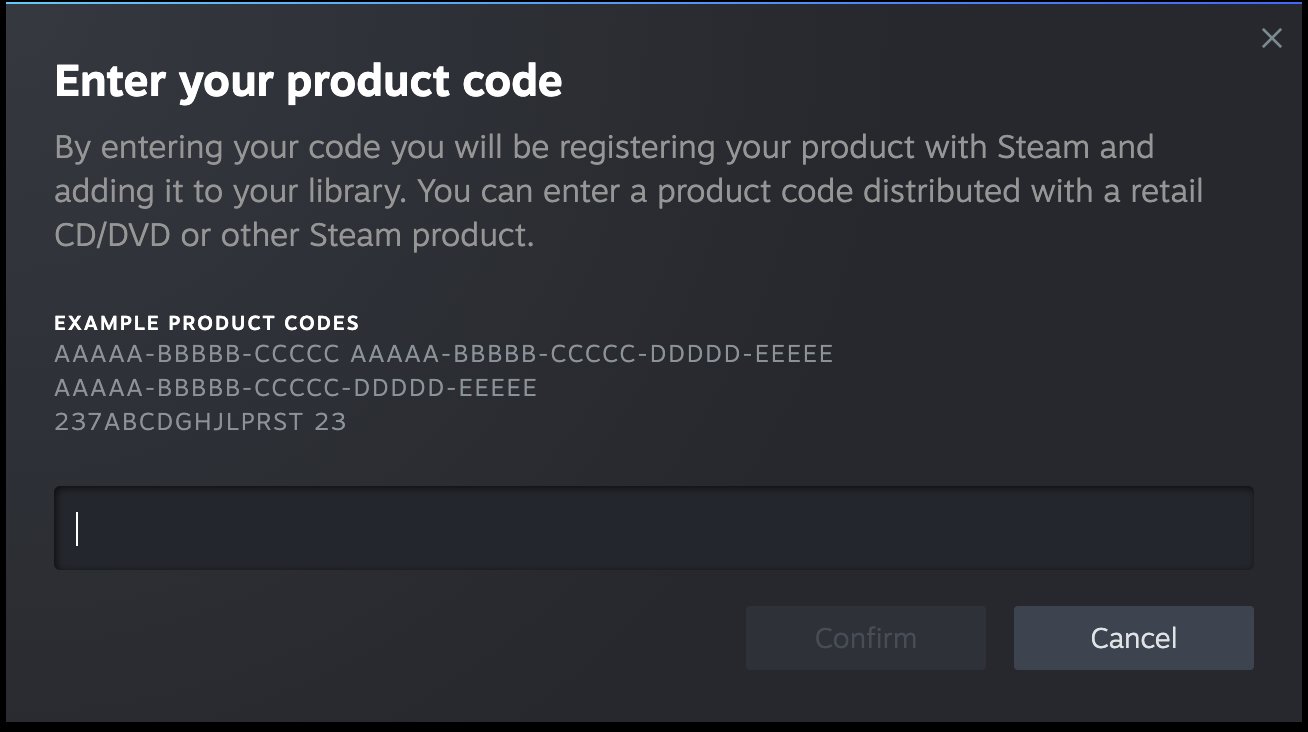1308x732 pixels.
Task: Click the trailing "23" after 237ABCDGHJLPRST
Action: 330,421
